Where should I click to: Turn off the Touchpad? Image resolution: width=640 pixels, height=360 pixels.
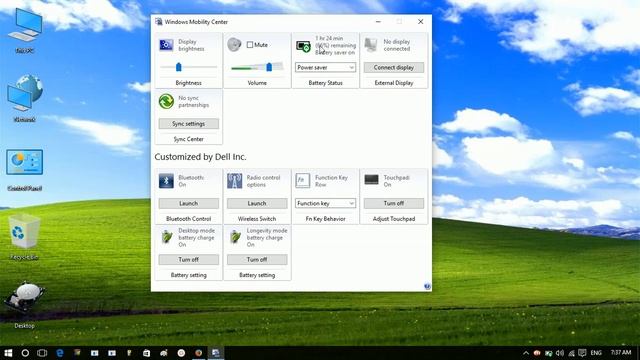tap(393, 203)
